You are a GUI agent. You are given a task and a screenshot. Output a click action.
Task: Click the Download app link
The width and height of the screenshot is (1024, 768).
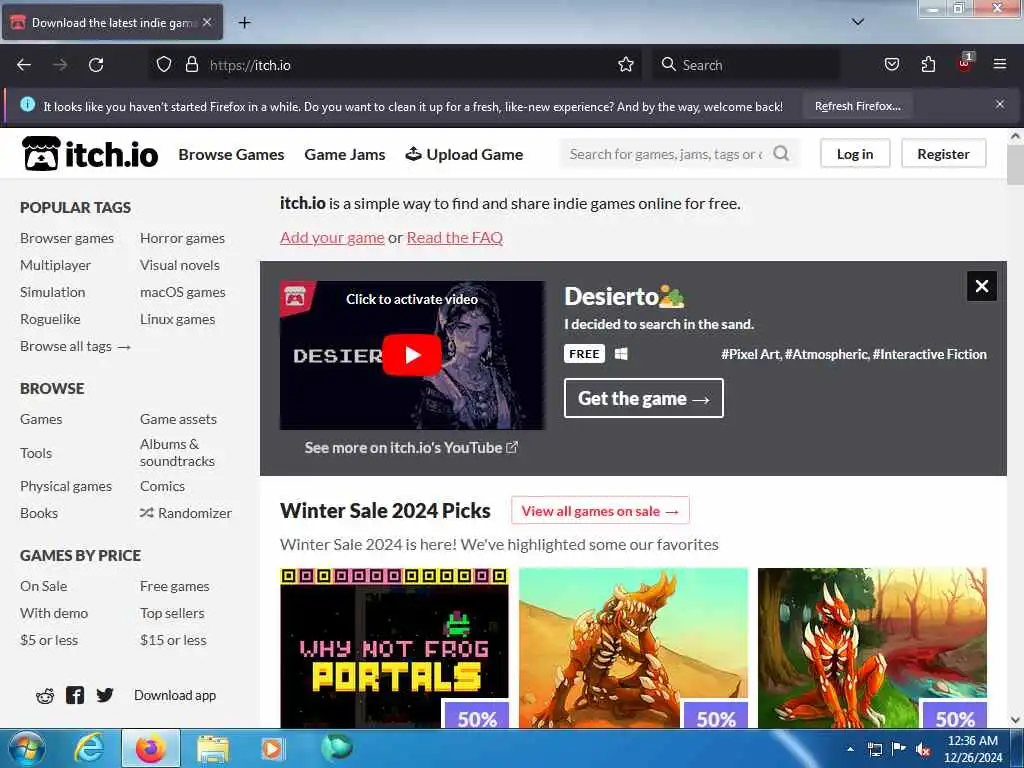tap(175, 696)
